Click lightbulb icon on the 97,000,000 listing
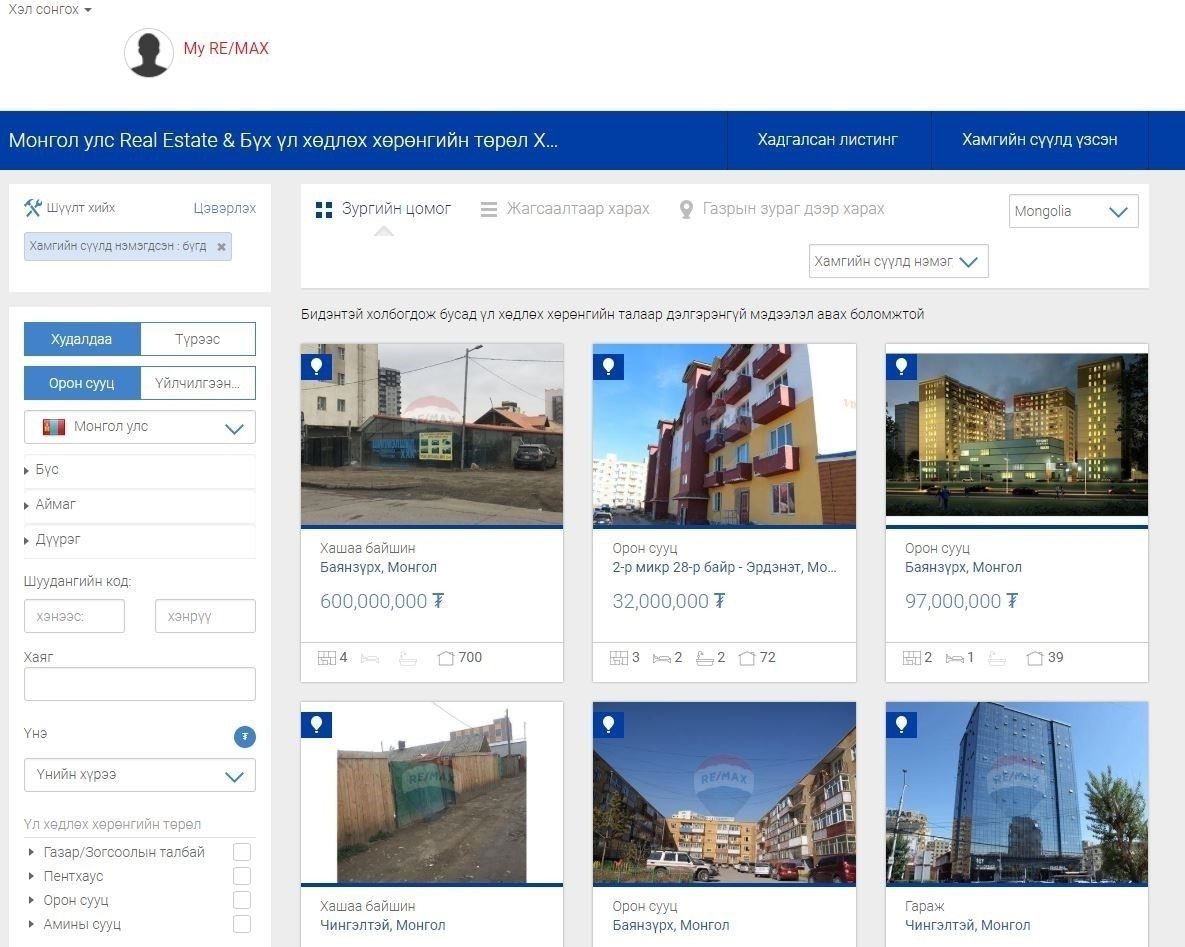Image resolution: width=1185 pixels, height=947 pixels. point(901,366)
